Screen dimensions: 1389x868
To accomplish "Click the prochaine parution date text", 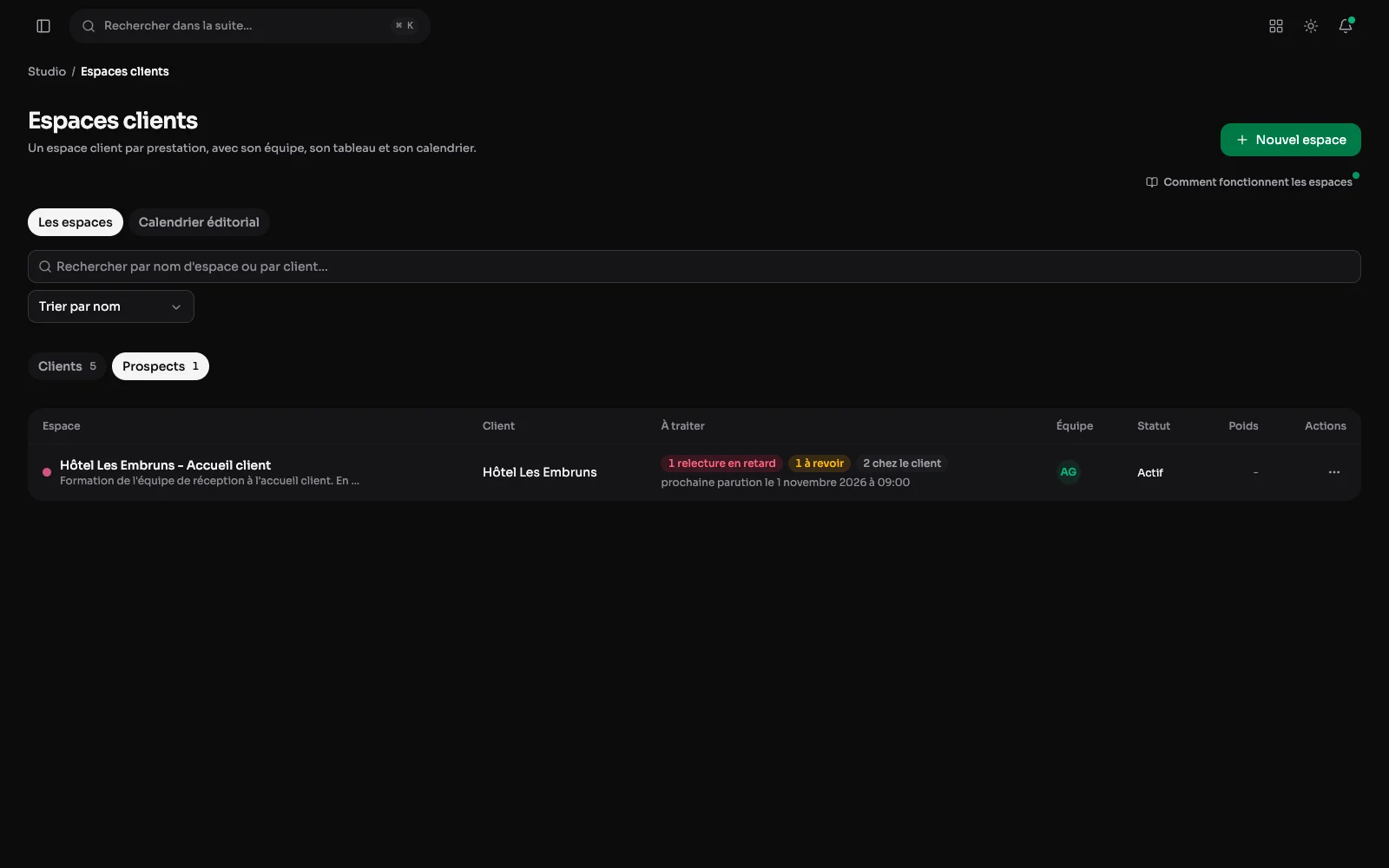I will [x=786, y=483].
